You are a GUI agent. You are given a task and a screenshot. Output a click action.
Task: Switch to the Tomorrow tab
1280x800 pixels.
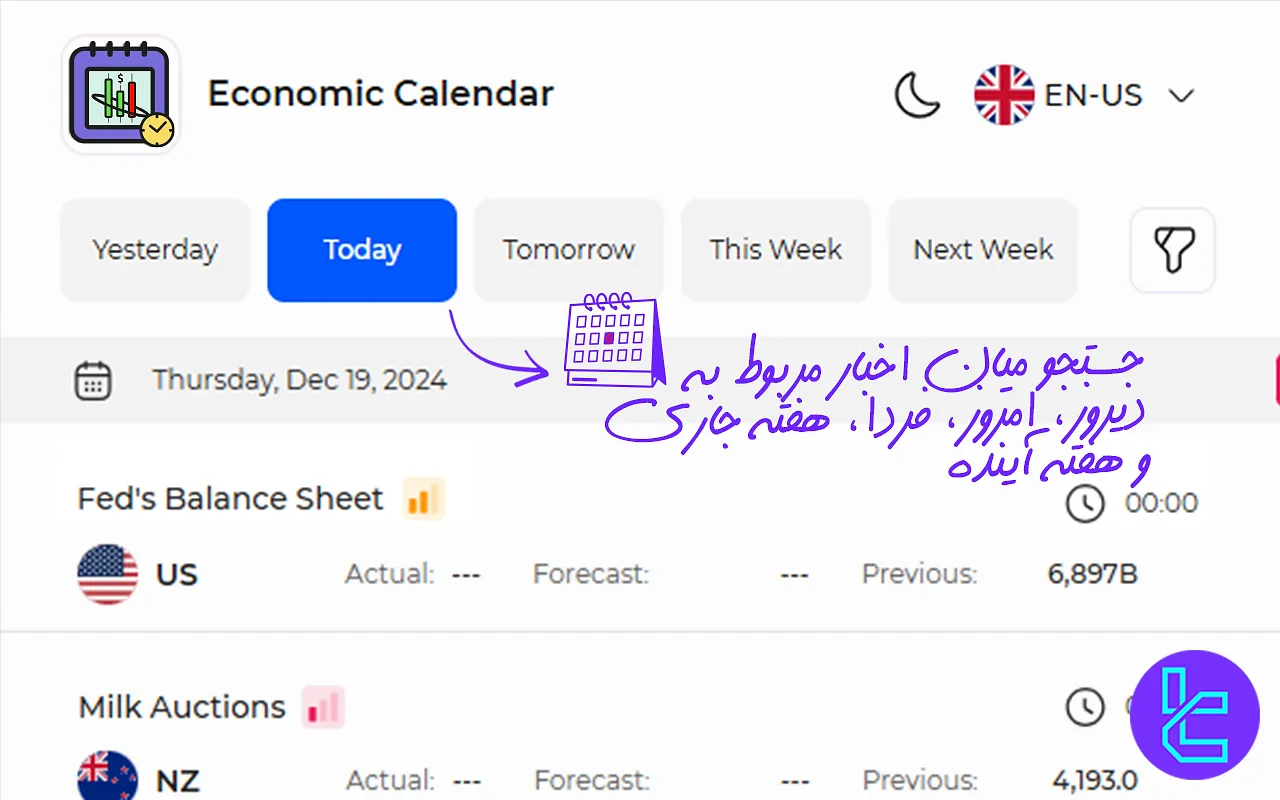[x=568, y=250]
